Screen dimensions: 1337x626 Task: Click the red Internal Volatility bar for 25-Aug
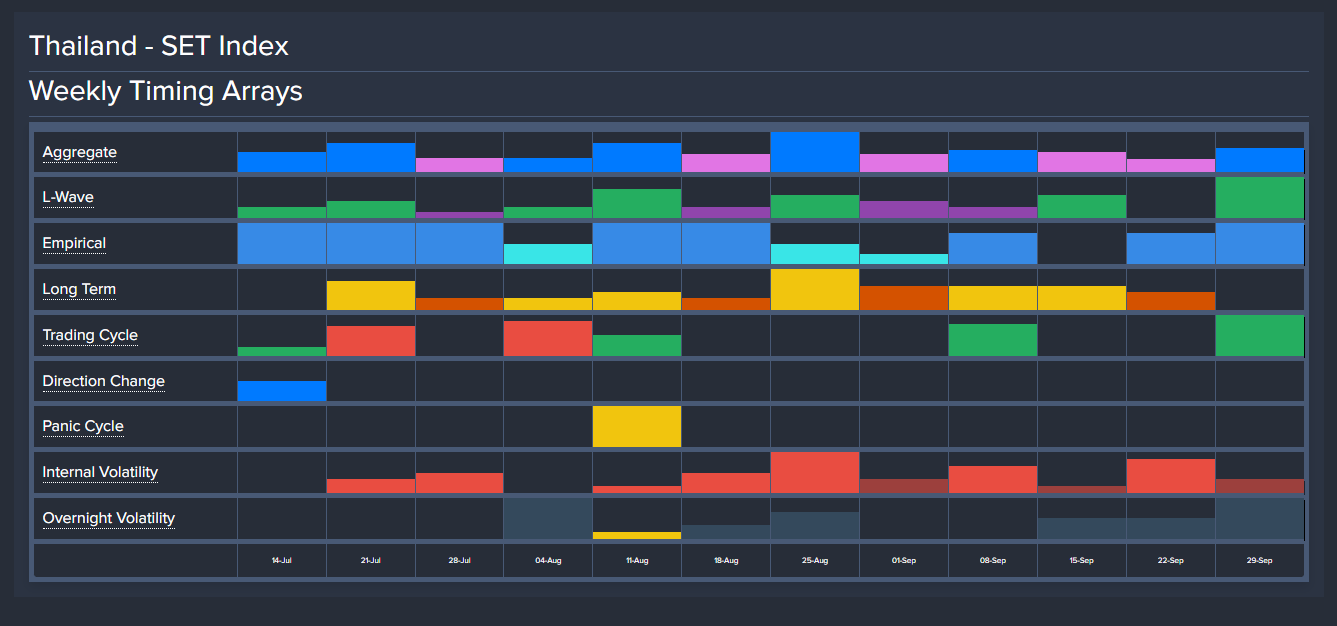815,472
